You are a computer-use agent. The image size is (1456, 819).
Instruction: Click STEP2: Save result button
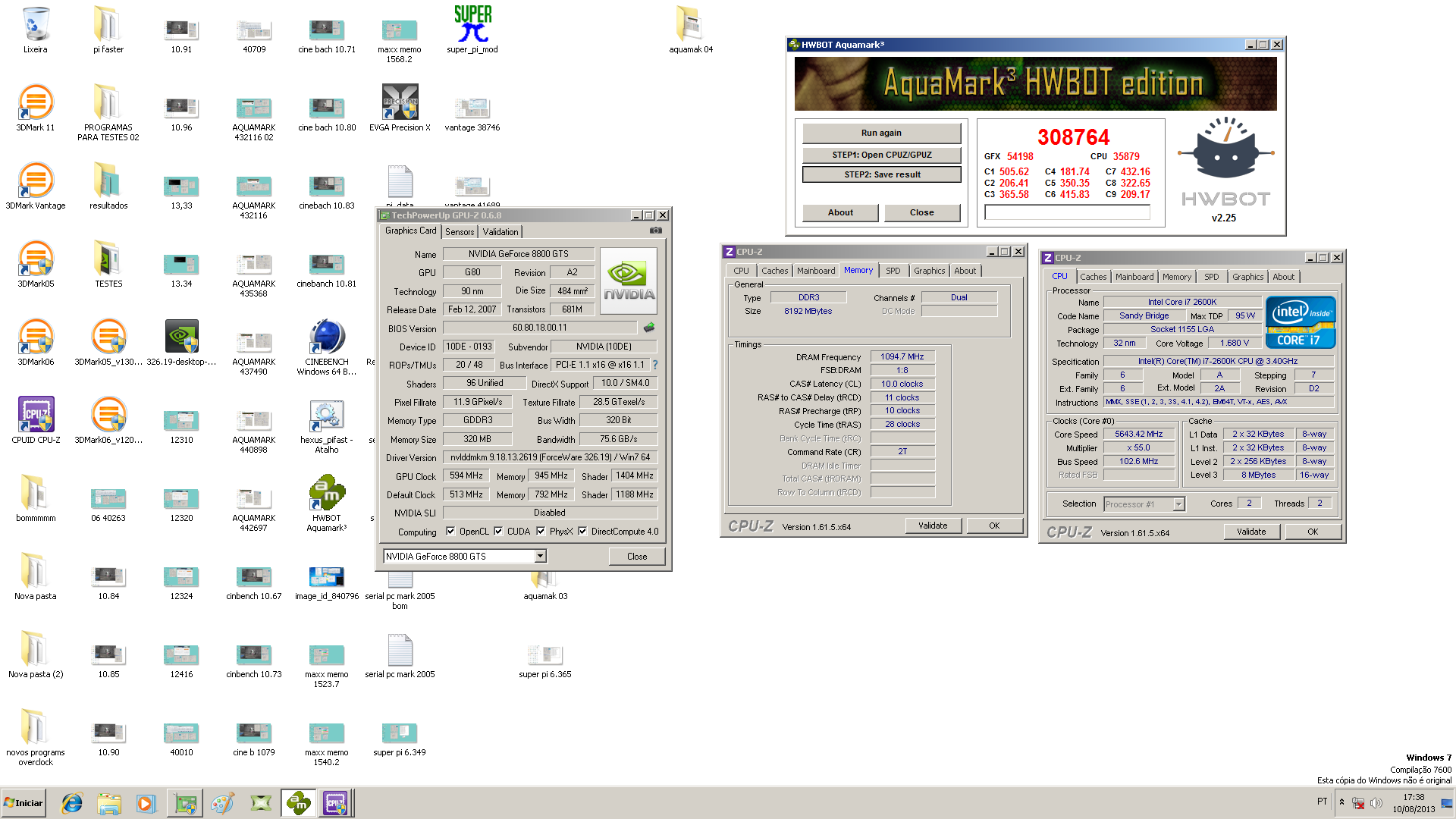(881, 174)
